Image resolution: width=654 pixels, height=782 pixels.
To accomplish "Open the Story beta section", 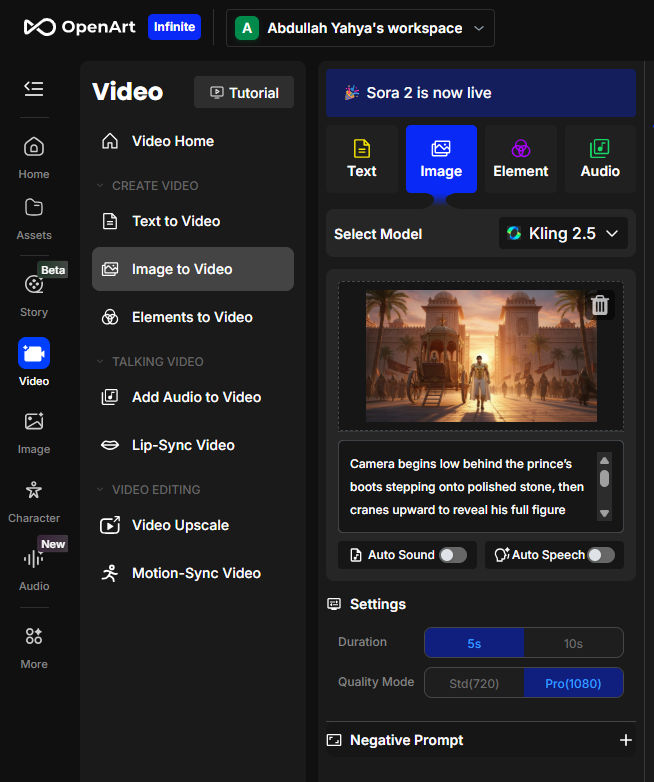I will point(34,293).
